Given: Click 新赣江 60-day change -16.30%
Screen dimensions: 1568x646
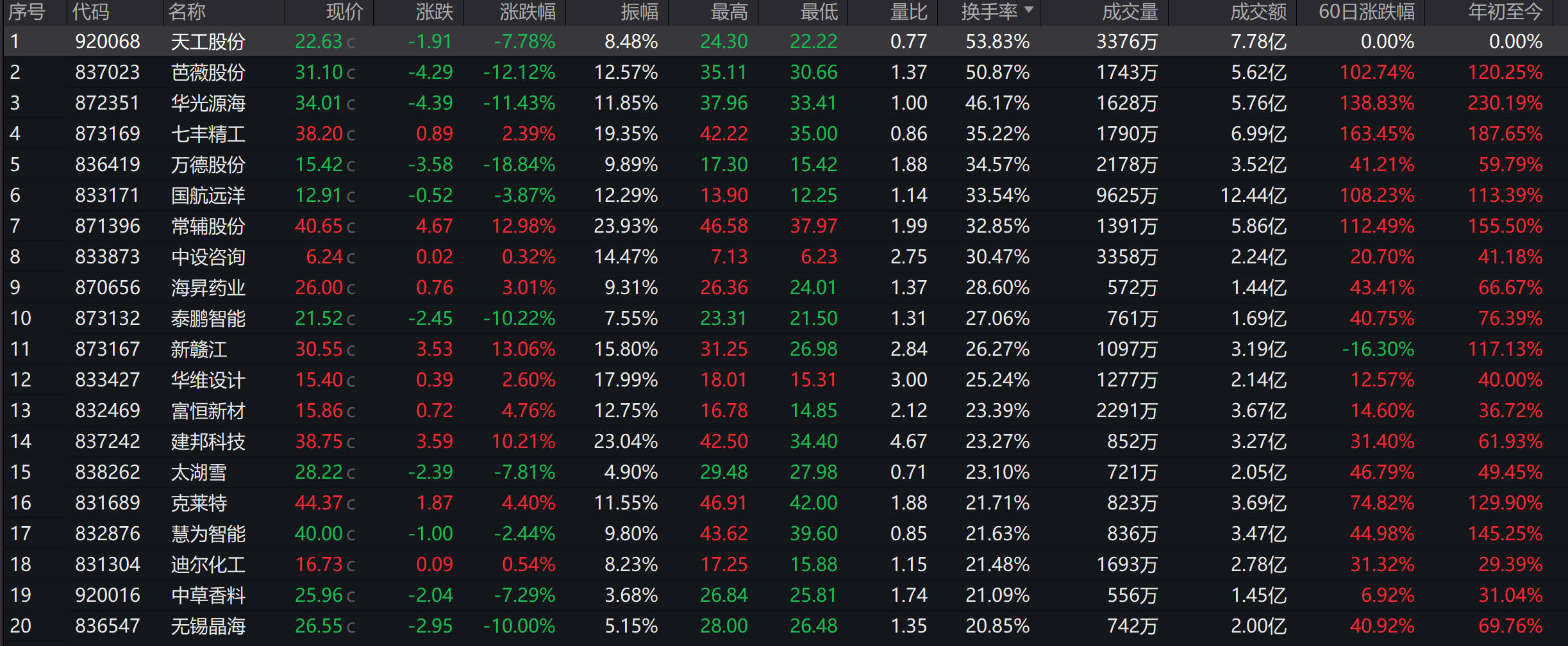Looking at the screenshot, I should (x=1378, y=349).
